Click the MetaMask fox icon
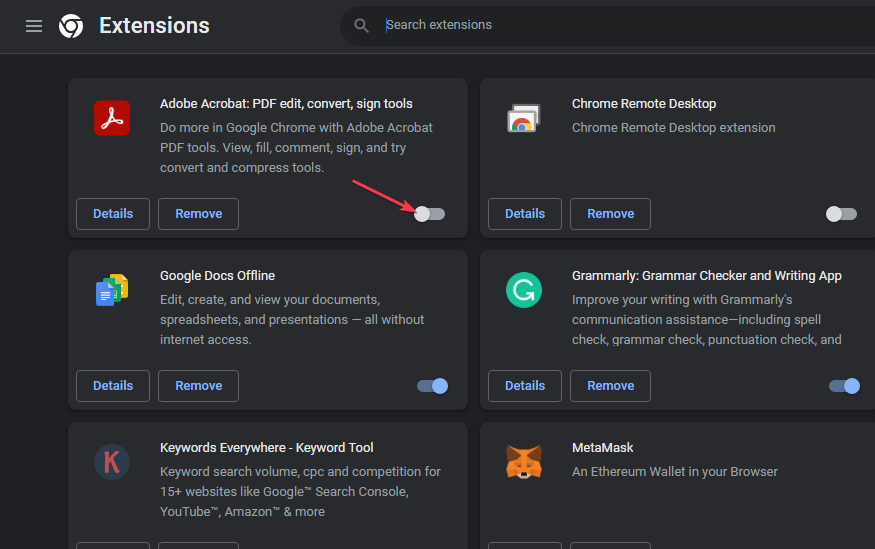Image resolution: width=875 pixels, height=549 pixels. [x=523, y=462]
